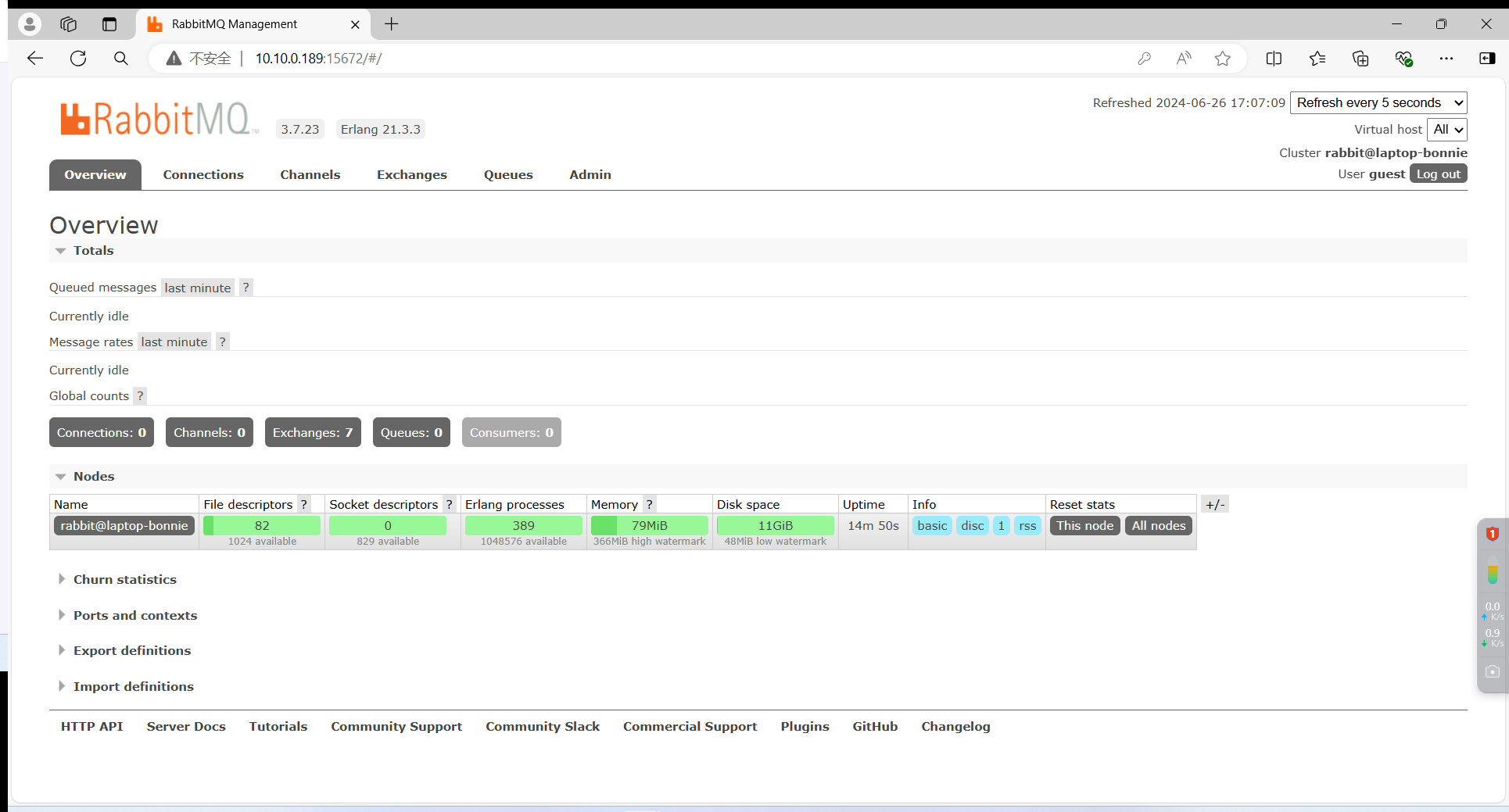Click help icon next to Global counts
1509x812 pixels.
coord(140,395)
